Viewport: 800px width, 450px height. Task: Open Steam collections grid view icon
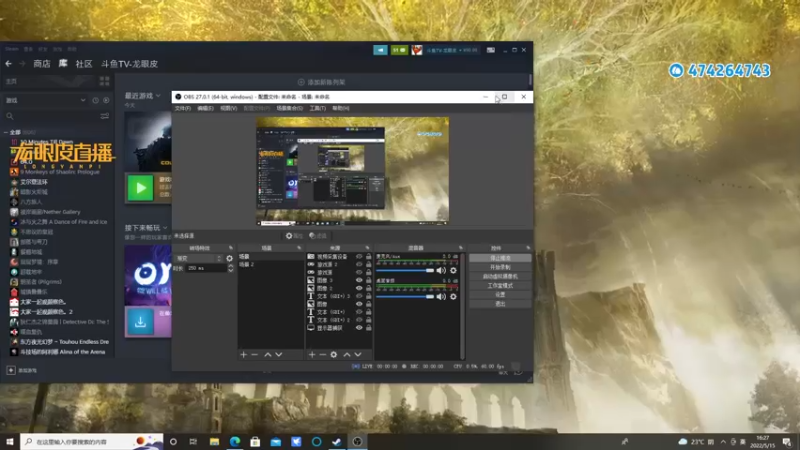105,81
